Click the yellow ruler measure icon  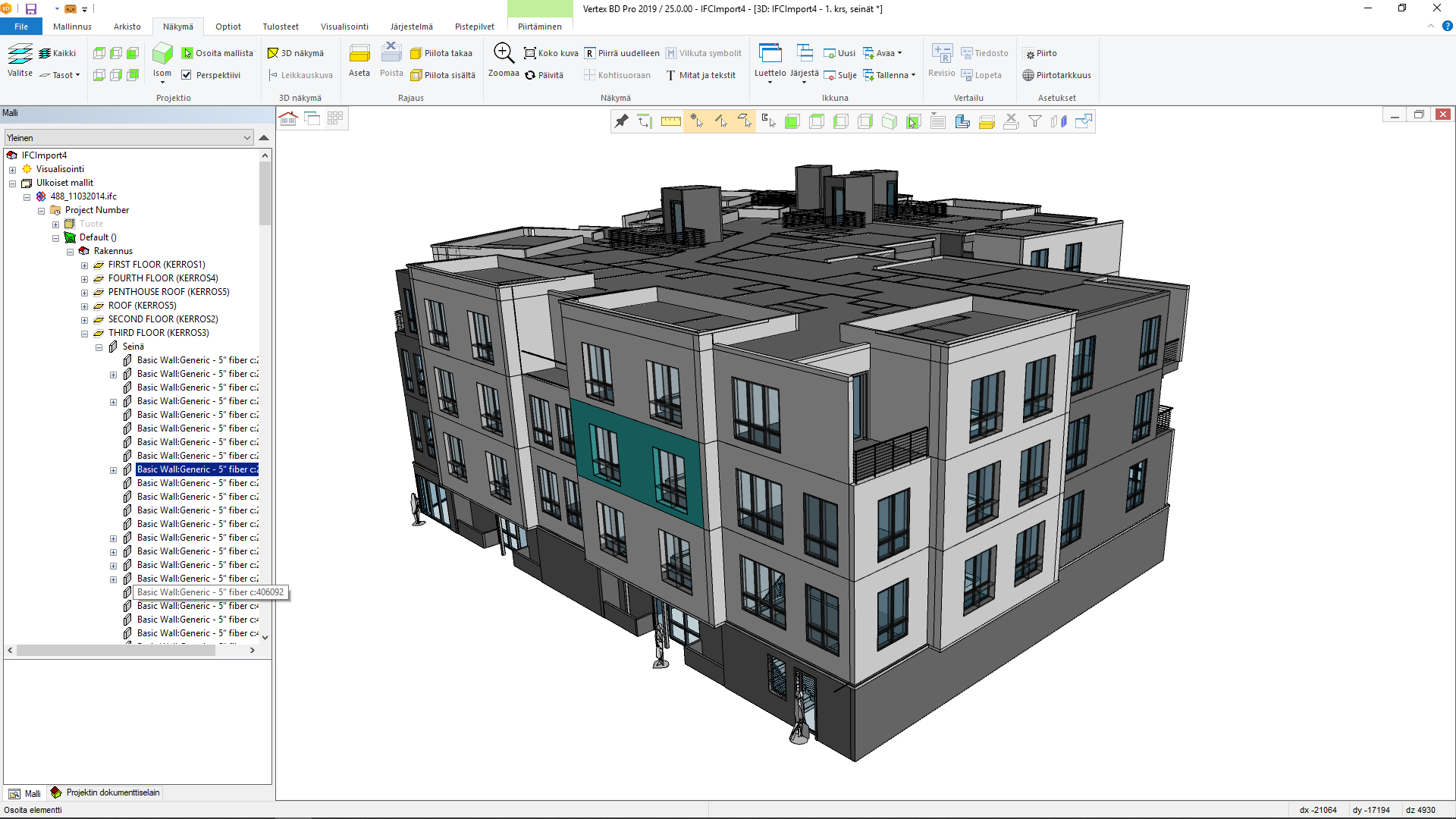coord(670,121)
